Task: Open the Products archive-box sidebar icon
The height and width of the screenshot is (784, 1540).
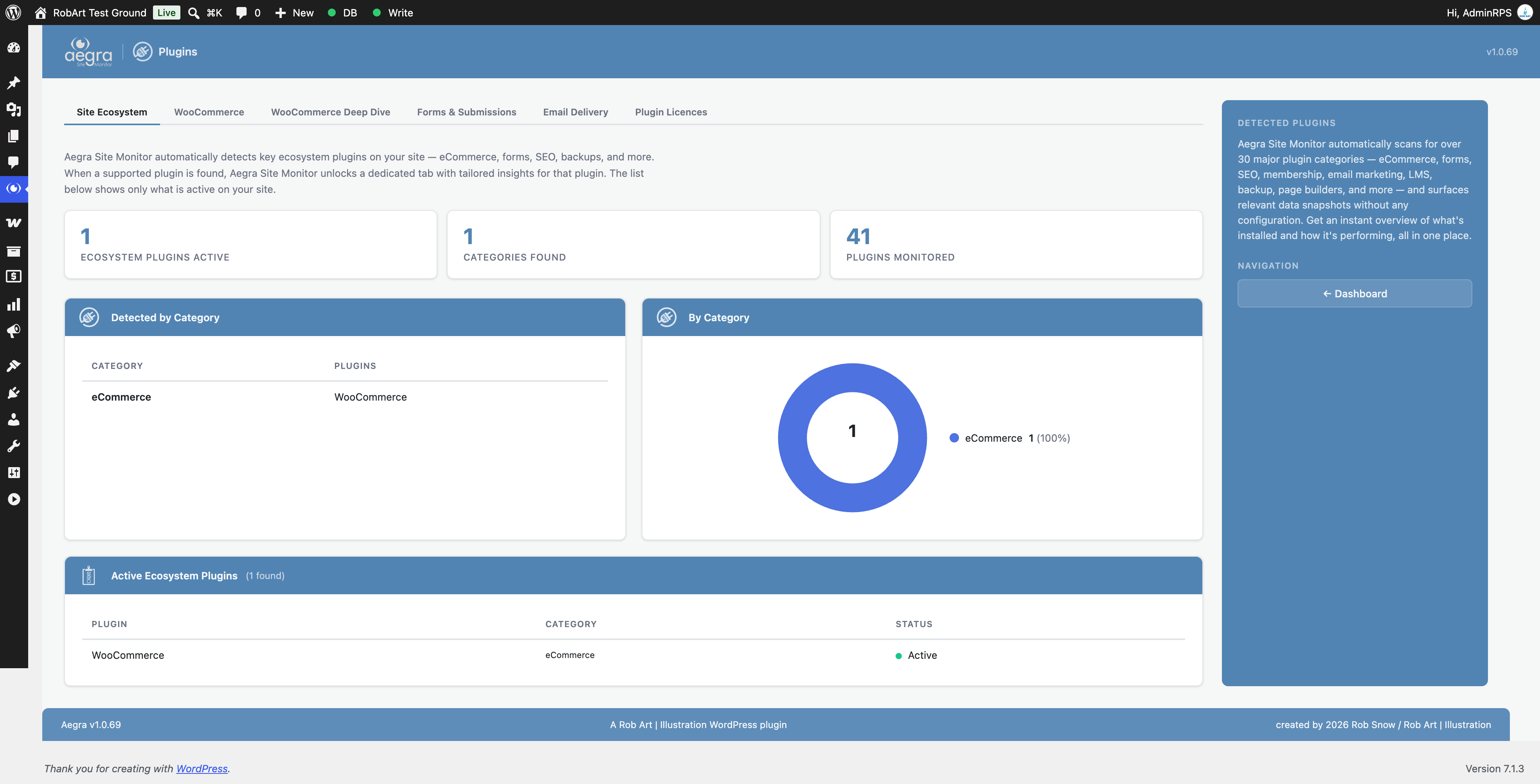Action: click(x=14, y=251)
